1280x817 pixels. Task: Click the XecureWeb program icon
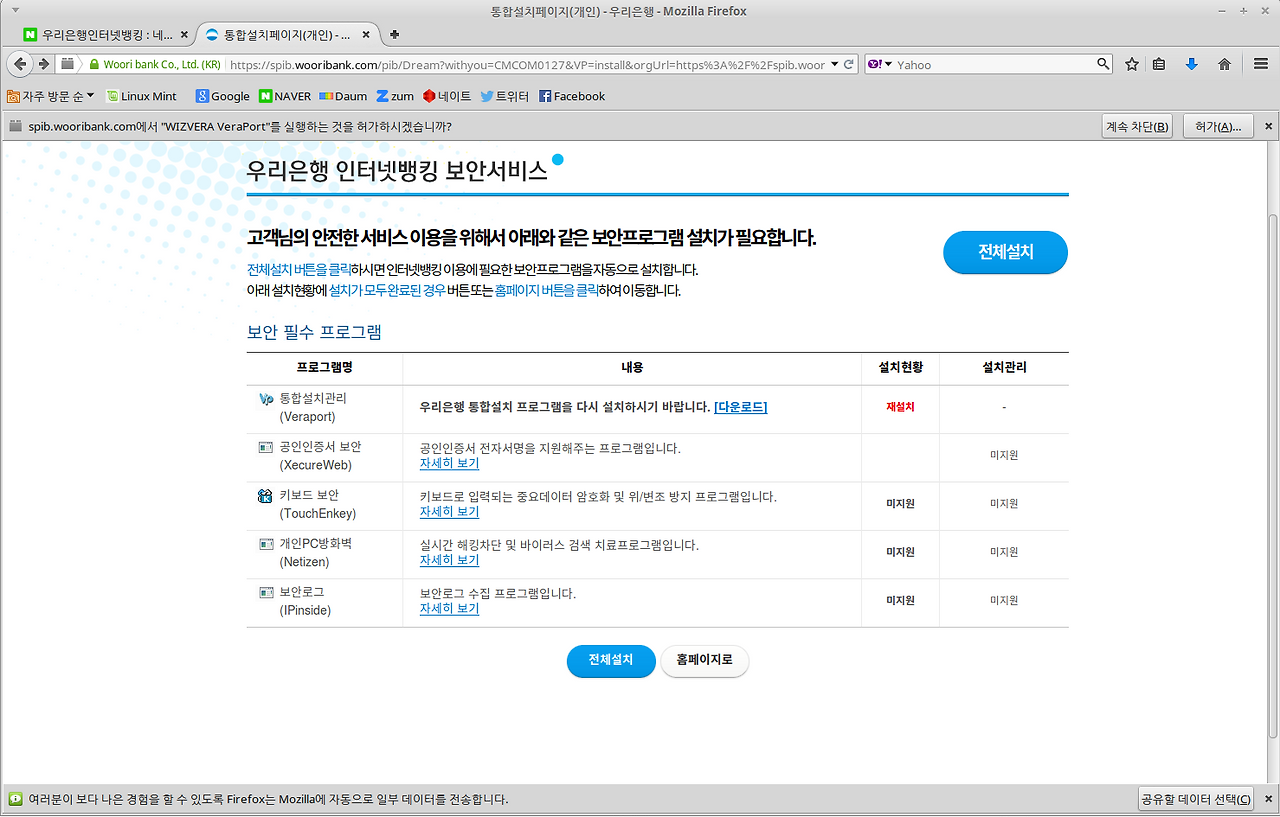(x=266, y=447)
